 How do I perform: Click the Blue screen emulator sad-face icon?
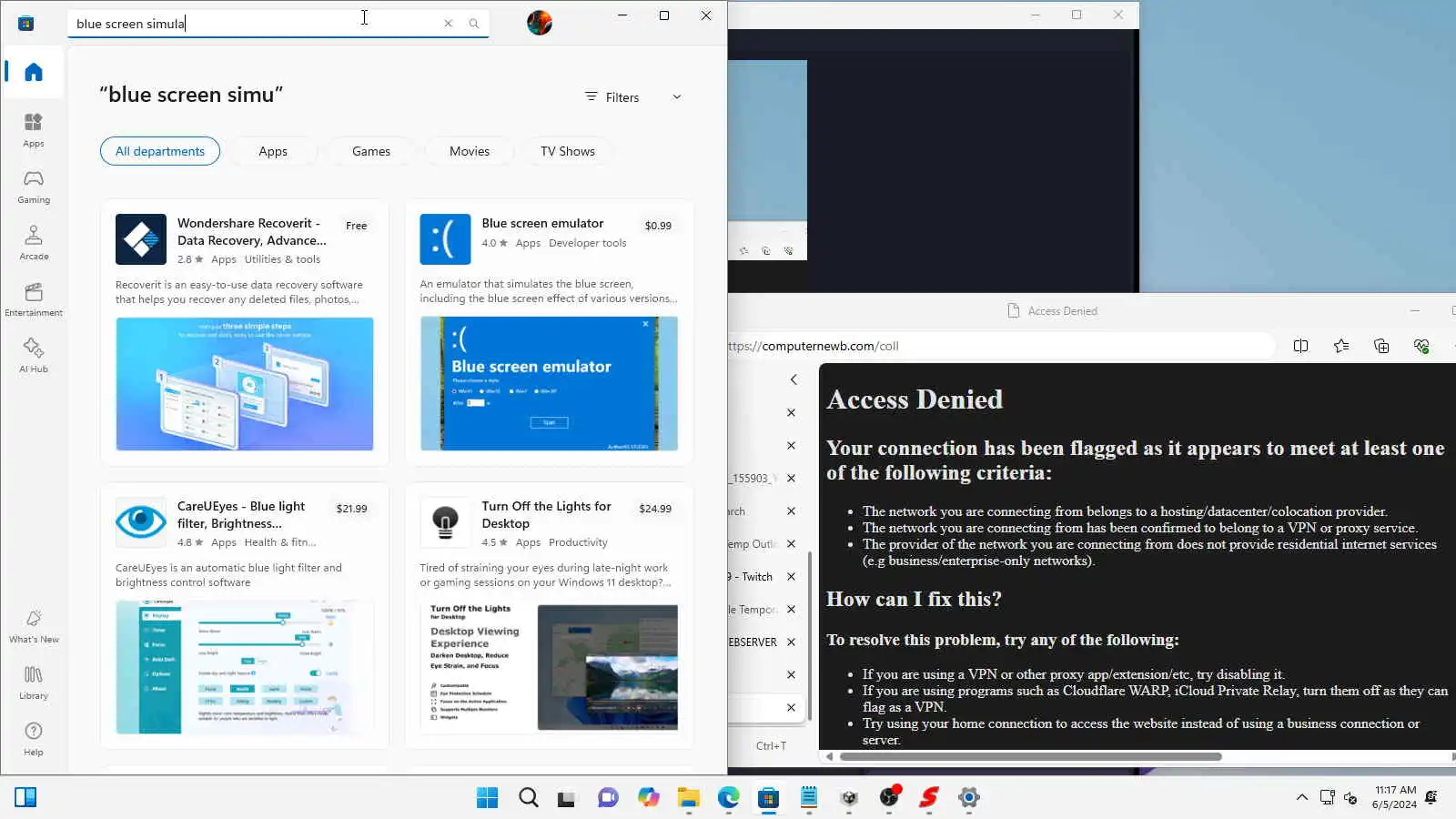[x=445, y=239]
